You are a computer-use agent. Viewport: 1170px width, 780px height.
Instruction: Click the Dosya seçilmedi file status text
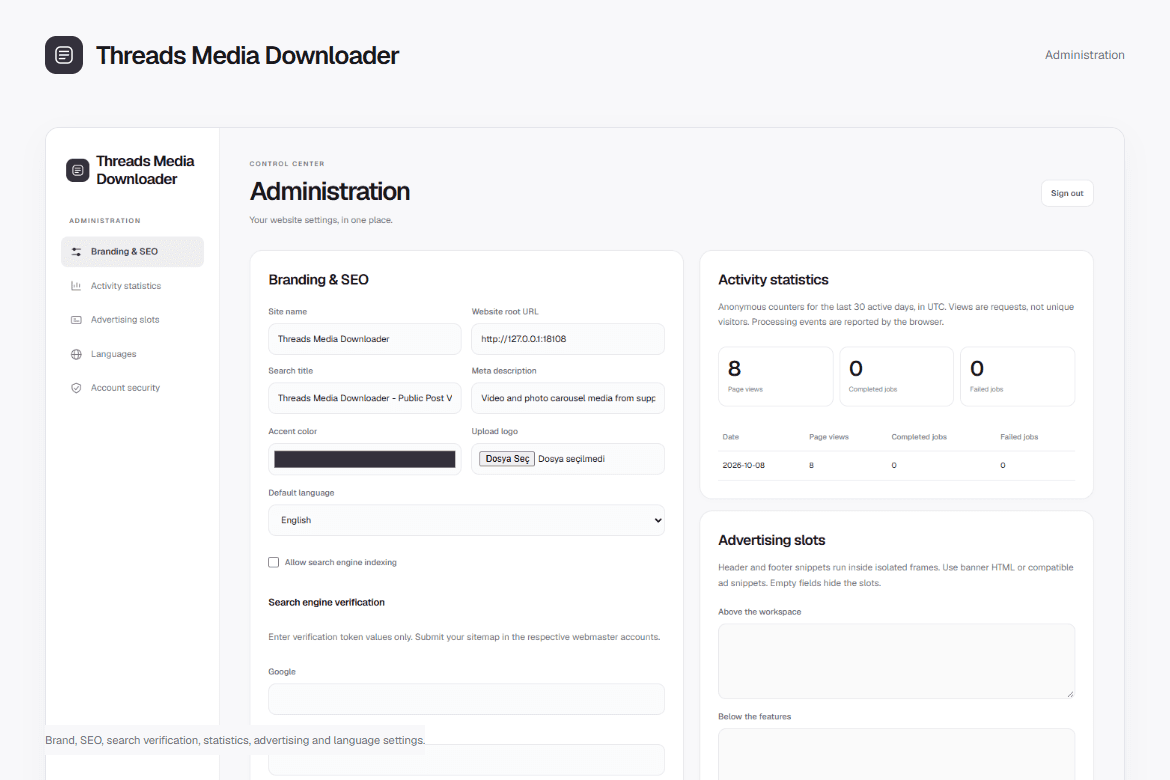coord(572,459)
